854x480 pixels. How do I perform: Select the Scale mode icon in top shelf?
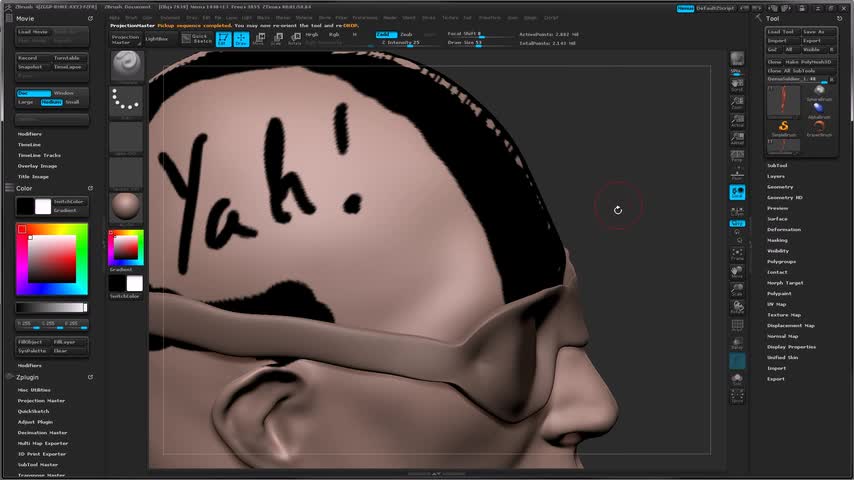click(277, 39)
